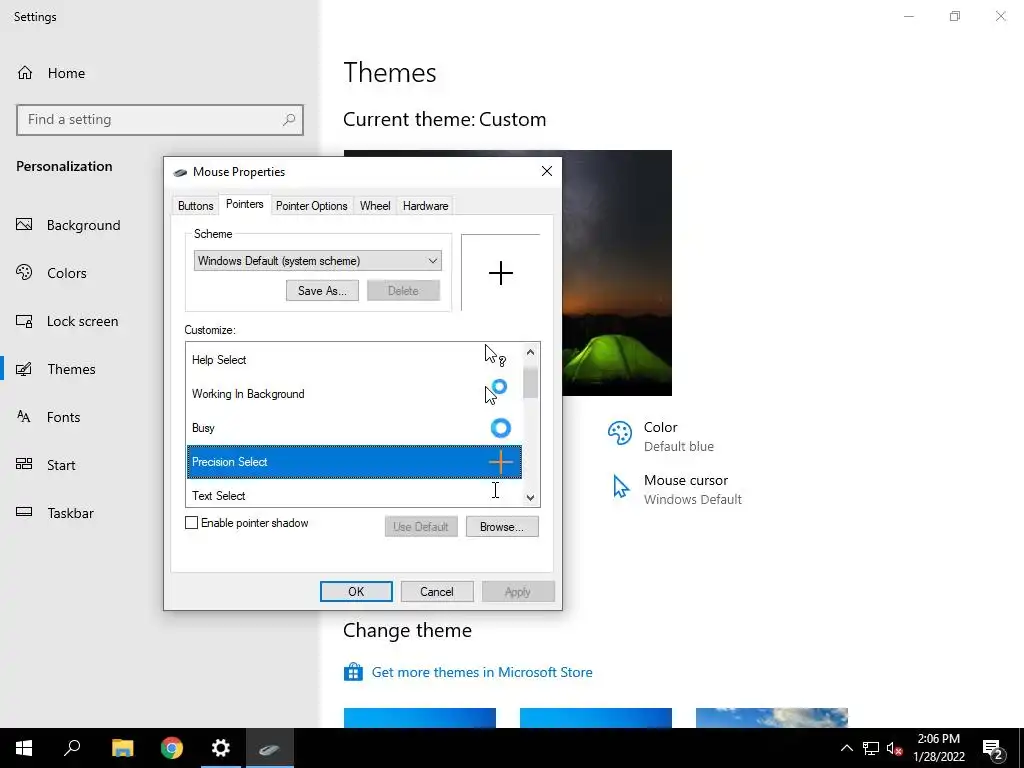Show hidden system tray icons

(x=846, y=748)
